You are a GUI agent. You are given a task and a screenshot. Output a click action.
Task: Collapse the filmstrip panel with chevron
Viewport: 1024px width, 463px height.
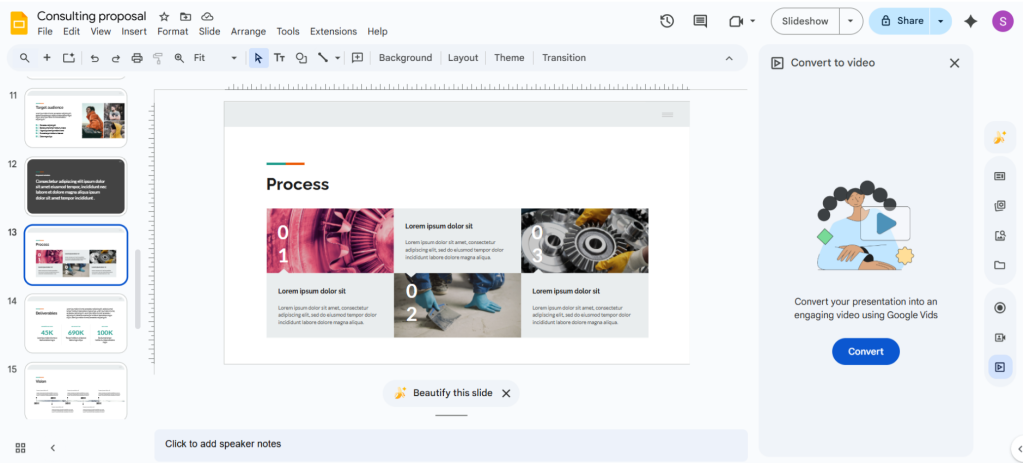pos(53,448)
